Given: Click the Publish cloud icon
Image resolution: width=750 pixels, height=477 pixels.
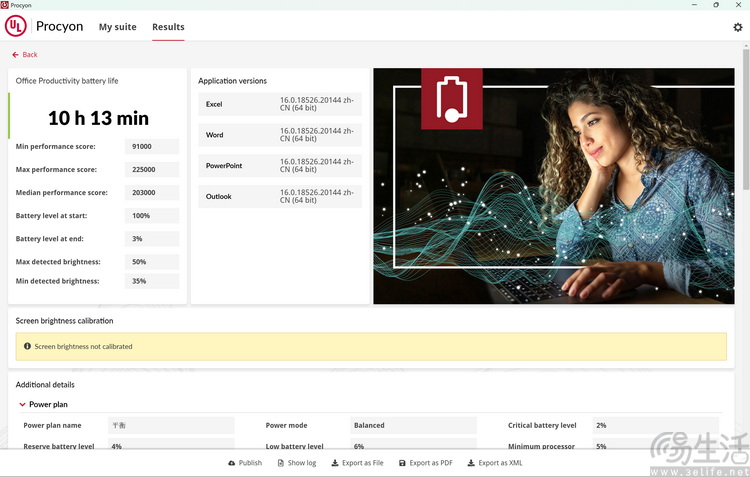Looking at the screenshot, I should pyautogui.click(x=232, y=463).
